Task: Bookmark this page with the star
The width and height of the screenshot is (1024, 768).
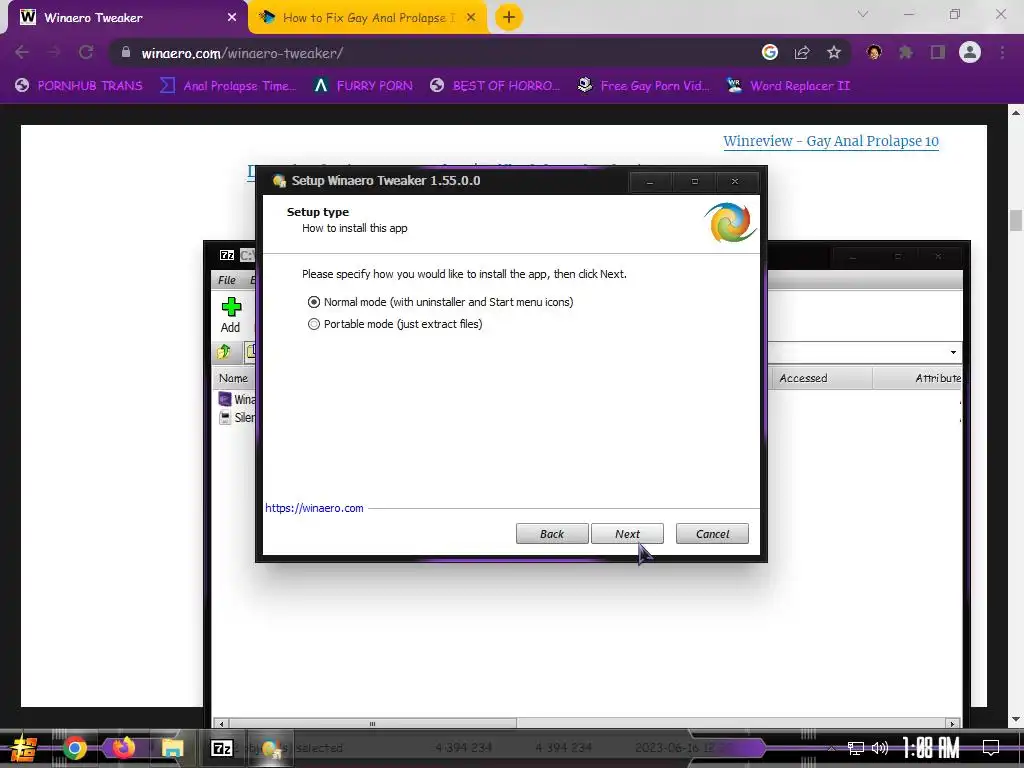Action: [x=834, y=52]
